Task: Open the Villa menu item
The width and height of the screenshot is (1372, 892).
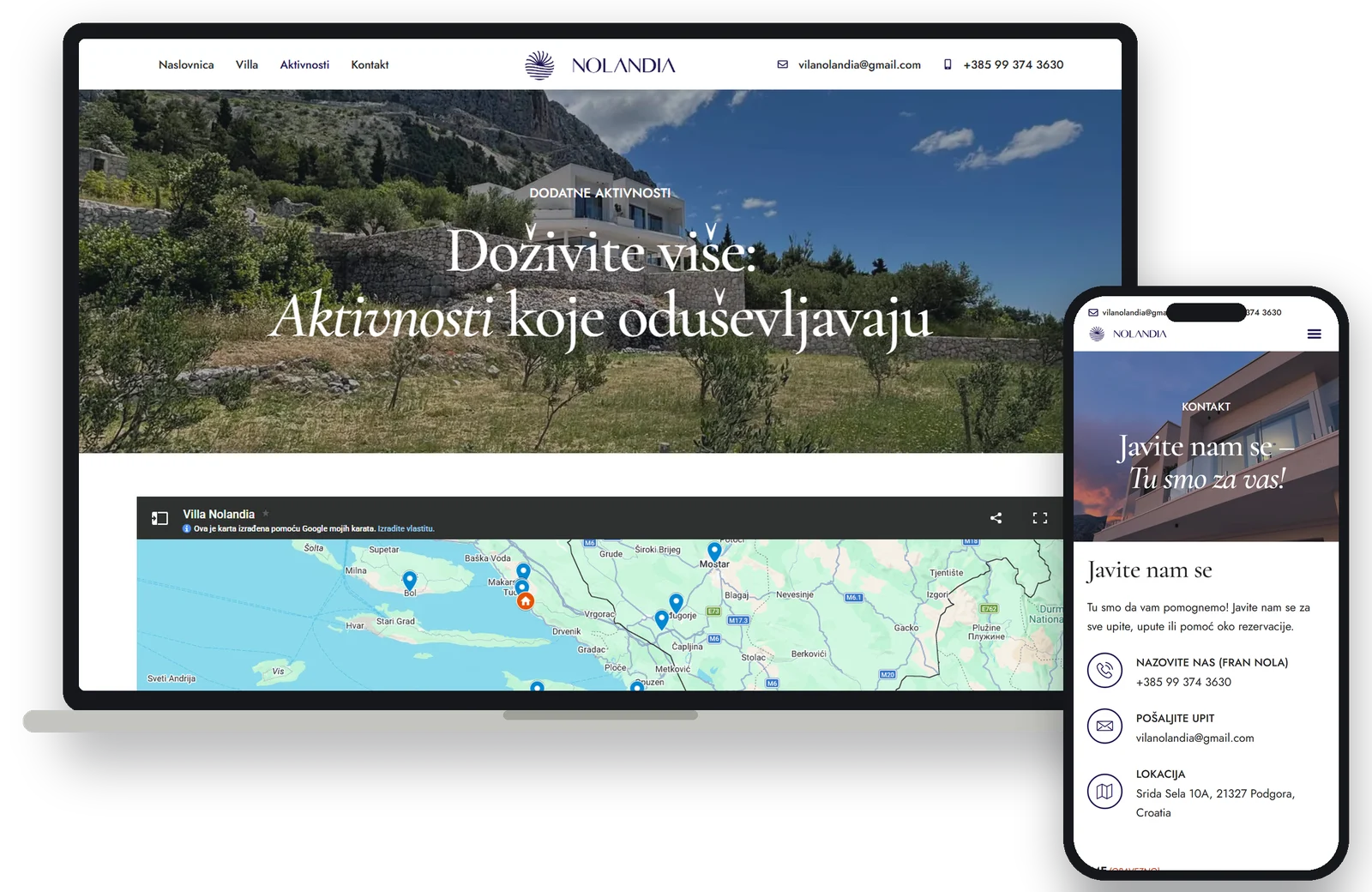Action: click(247, 64)
